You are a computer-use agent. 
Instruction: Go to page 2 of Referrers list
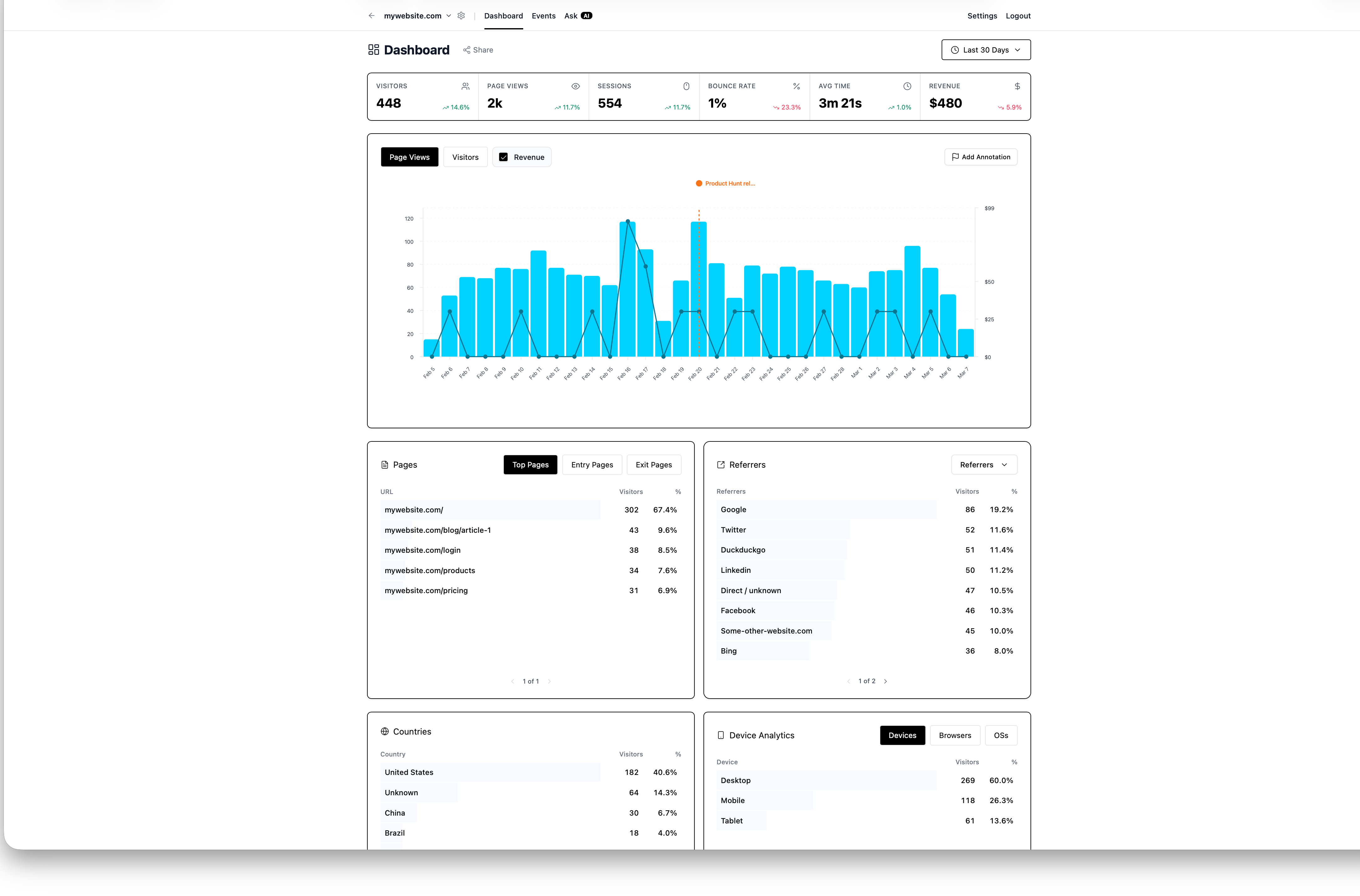tap(886, 680)
